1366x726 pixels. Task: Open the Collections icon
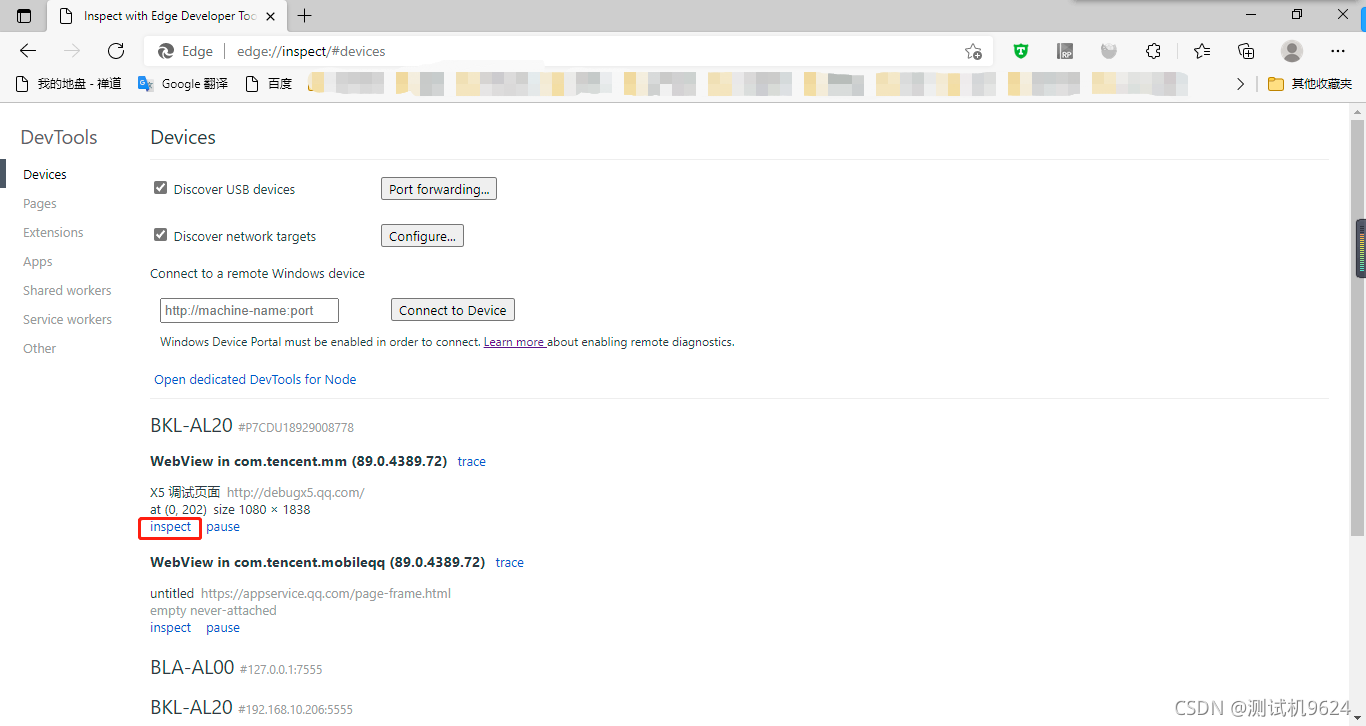tap(1246, 51)
